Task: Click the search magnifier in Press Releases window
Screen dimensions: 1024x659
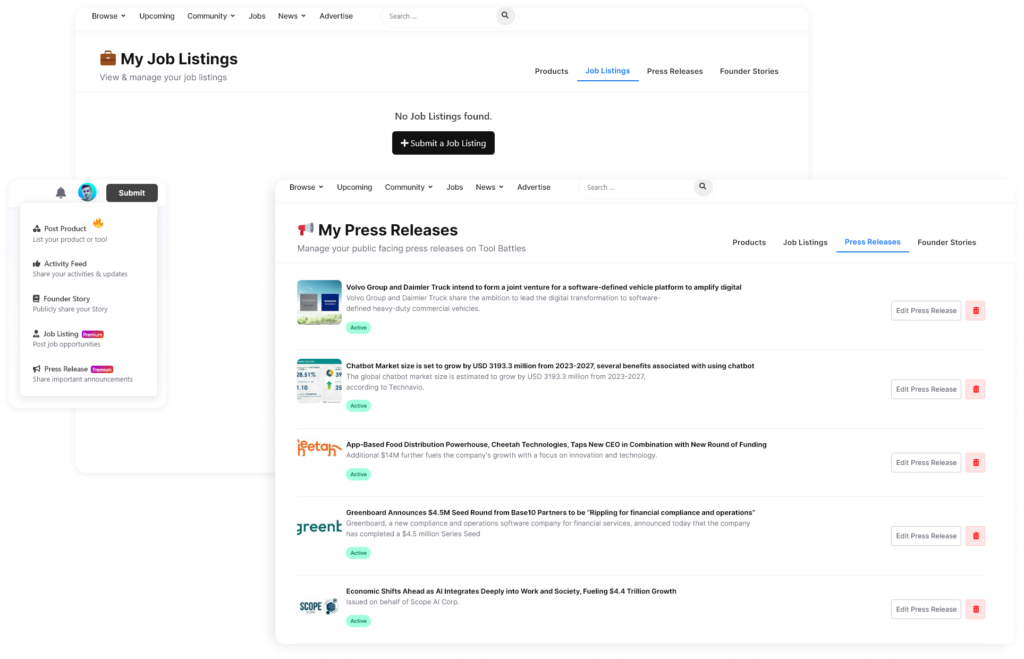Action: coord(703,187)
